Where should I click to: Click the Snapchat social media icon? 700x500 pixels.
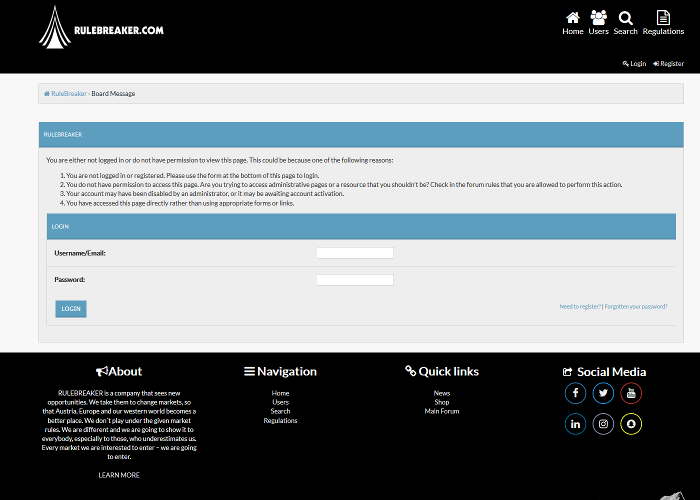(631, 424)
